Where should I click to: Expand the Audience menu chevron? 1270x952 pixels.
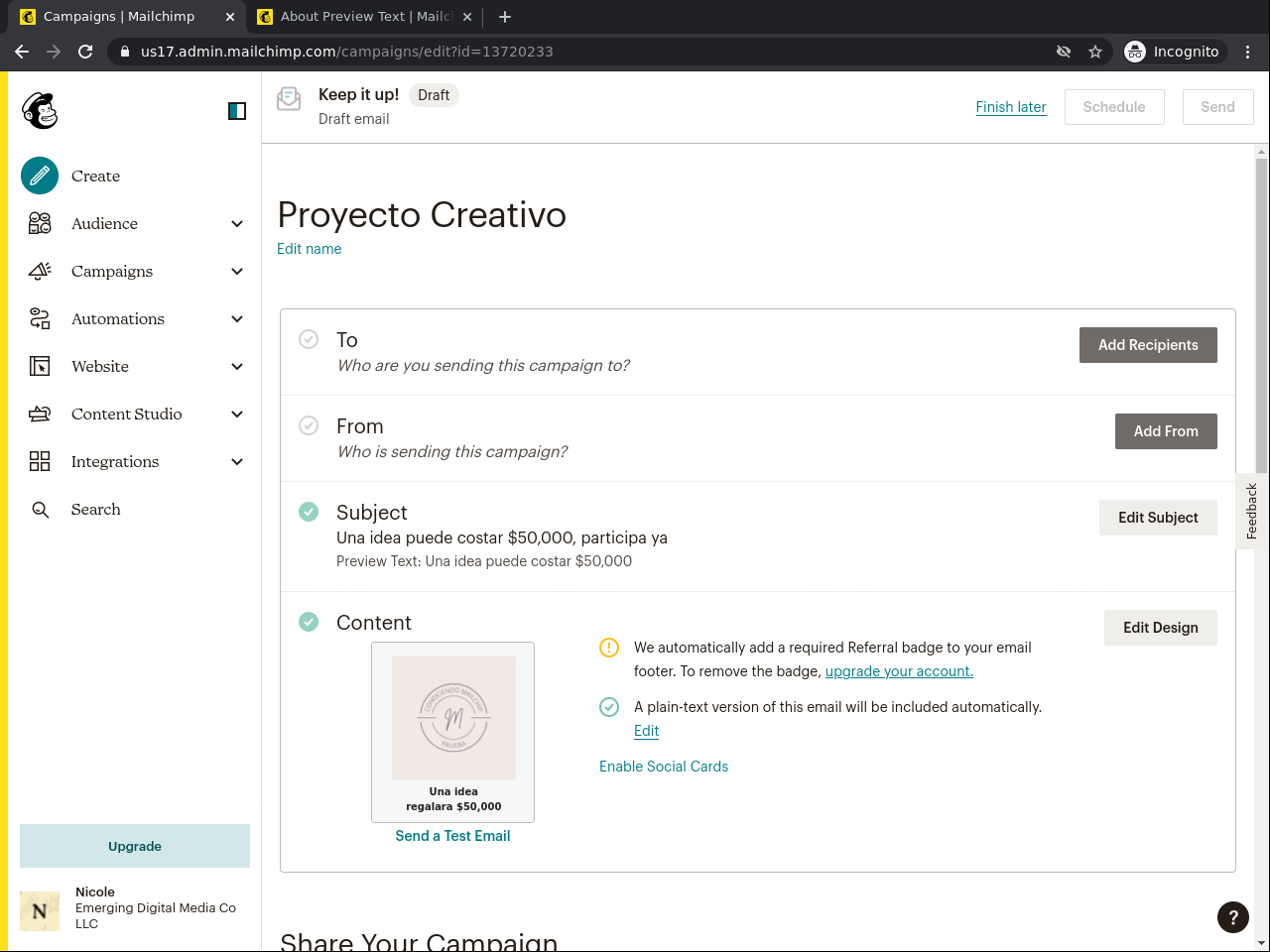point(237,224)
